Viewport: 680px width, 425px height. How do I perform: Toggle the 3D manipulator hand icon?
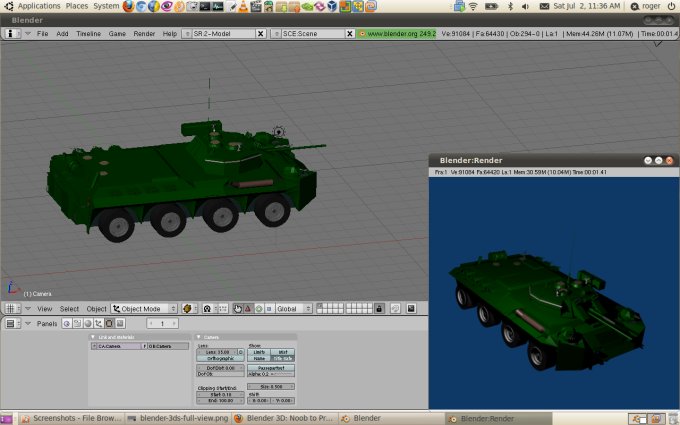click(237, 309)
